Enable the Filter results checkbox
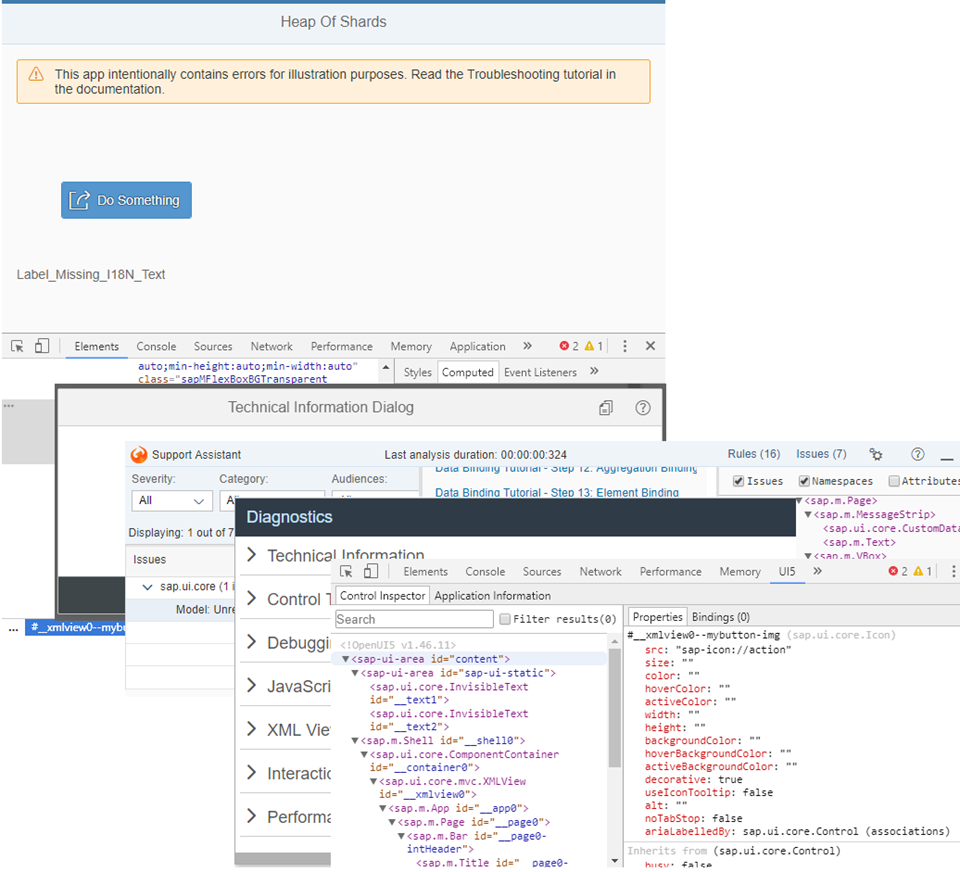 pyautogui.click(x=504, y=619)
